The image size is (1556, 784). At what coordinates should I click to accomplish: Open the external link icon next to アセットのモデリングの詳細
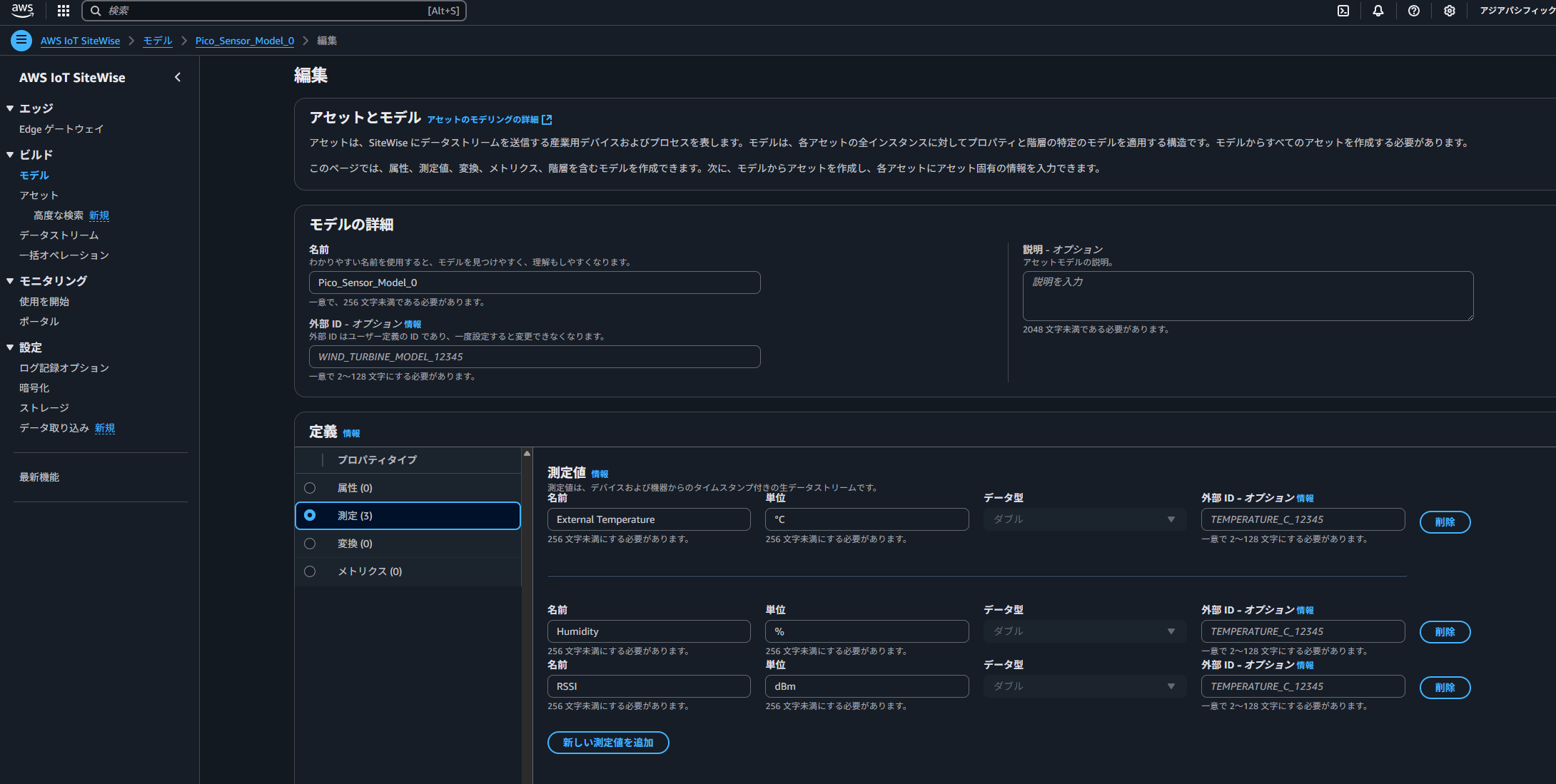click(547, 120)
